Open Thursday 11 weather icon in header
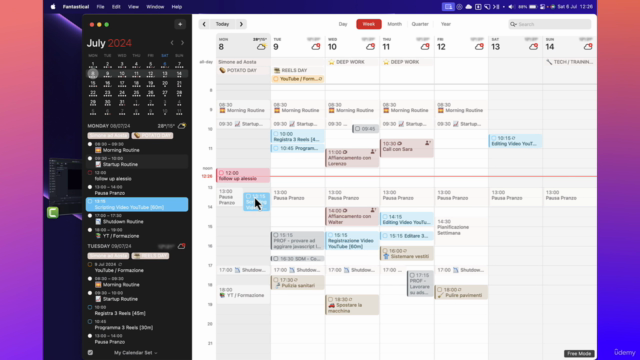The image size is (640, 360). pyautogui.click(x=425, y=47)
